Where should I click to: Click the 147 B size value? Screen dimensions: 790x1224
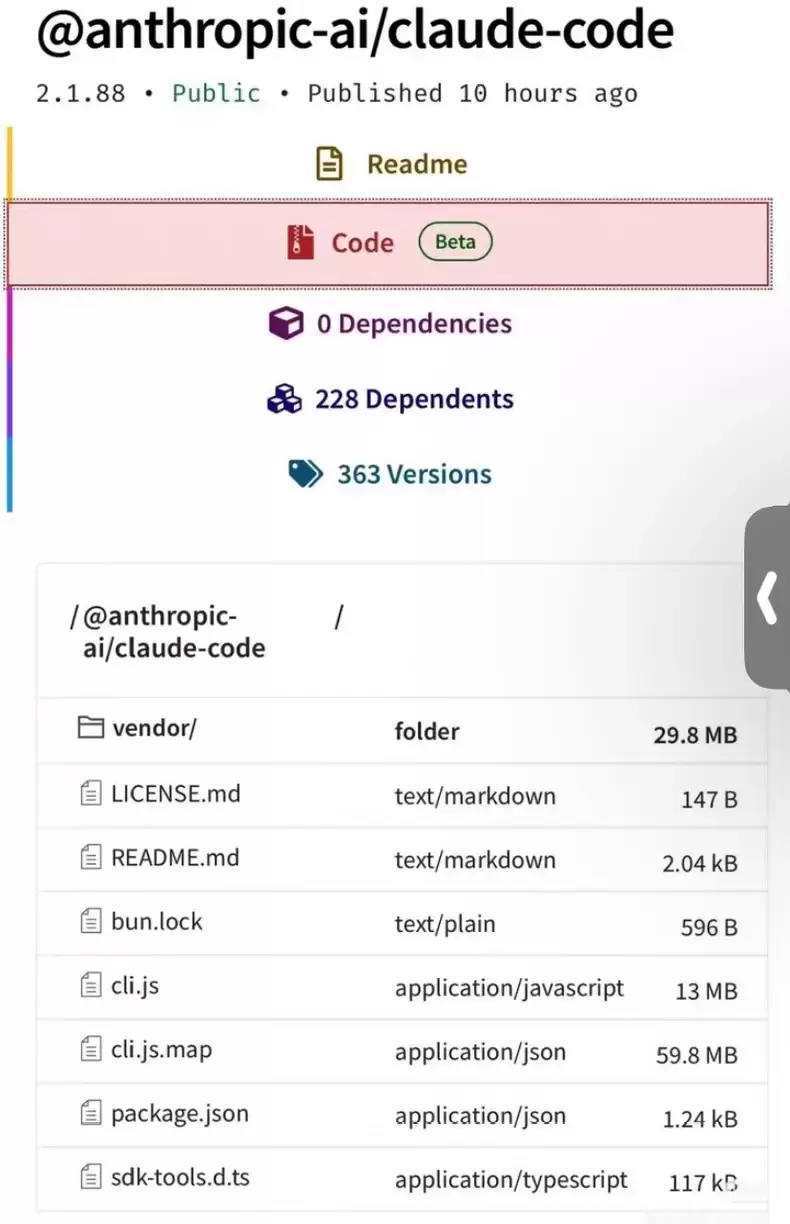[x=709, y=800]
